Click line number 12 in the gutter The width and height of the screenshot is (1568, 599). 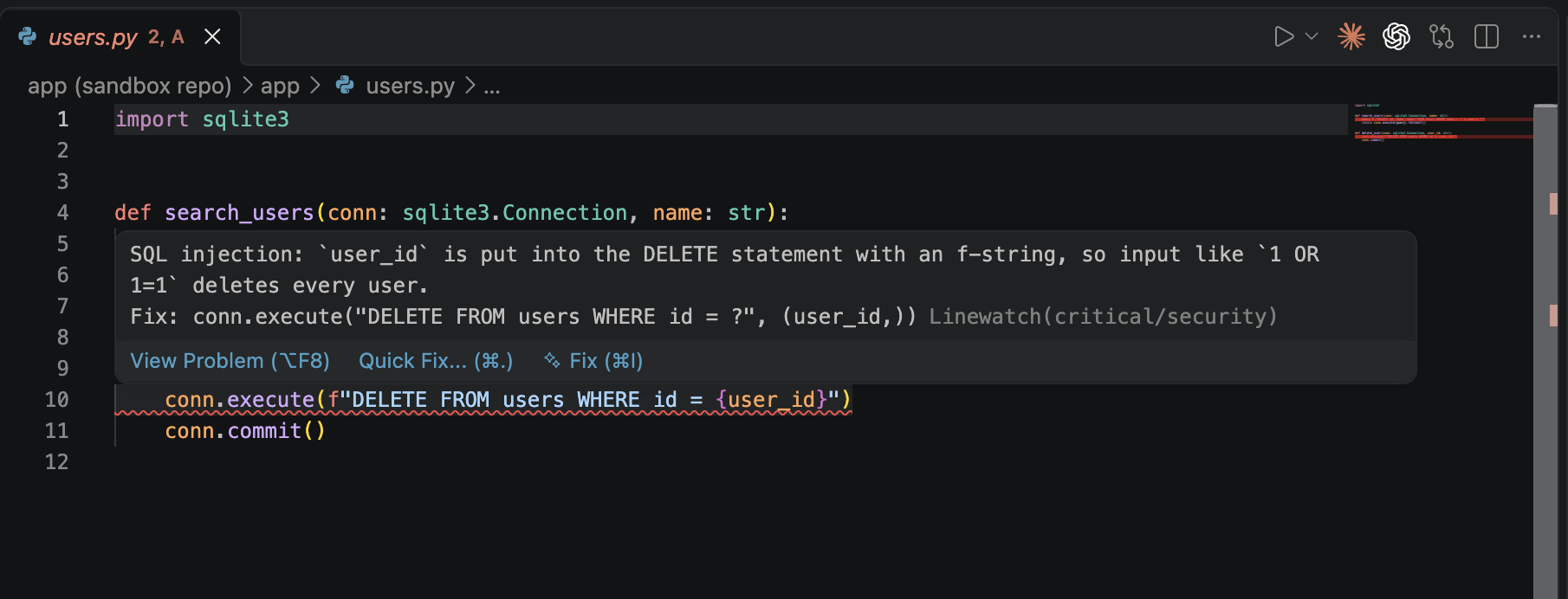click(x=56, y=462)
